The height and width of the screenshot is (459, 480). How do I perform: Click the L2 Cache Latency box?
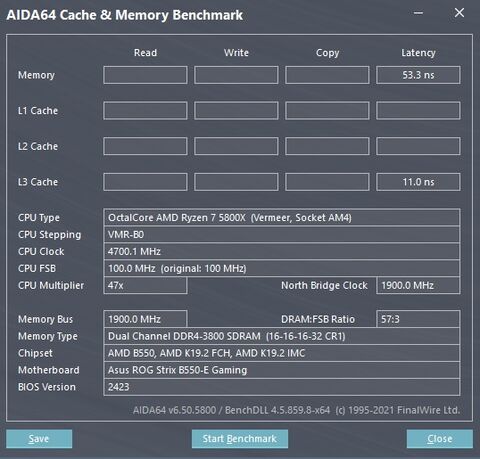pyautogui.click(x=418, y=146)
